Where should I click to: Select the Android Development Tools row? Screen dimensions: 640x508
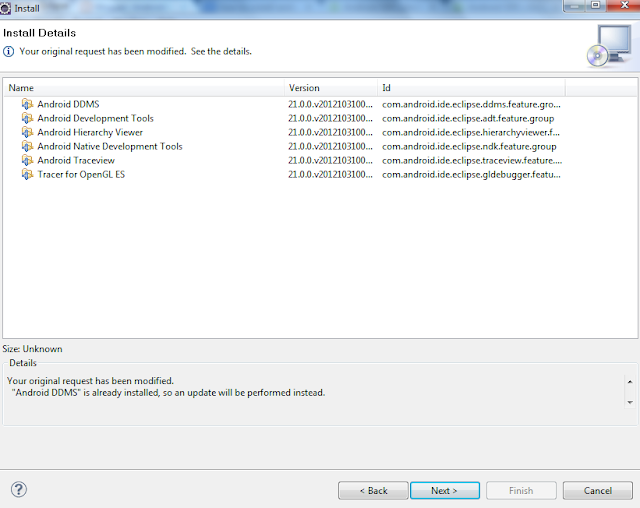320,118
